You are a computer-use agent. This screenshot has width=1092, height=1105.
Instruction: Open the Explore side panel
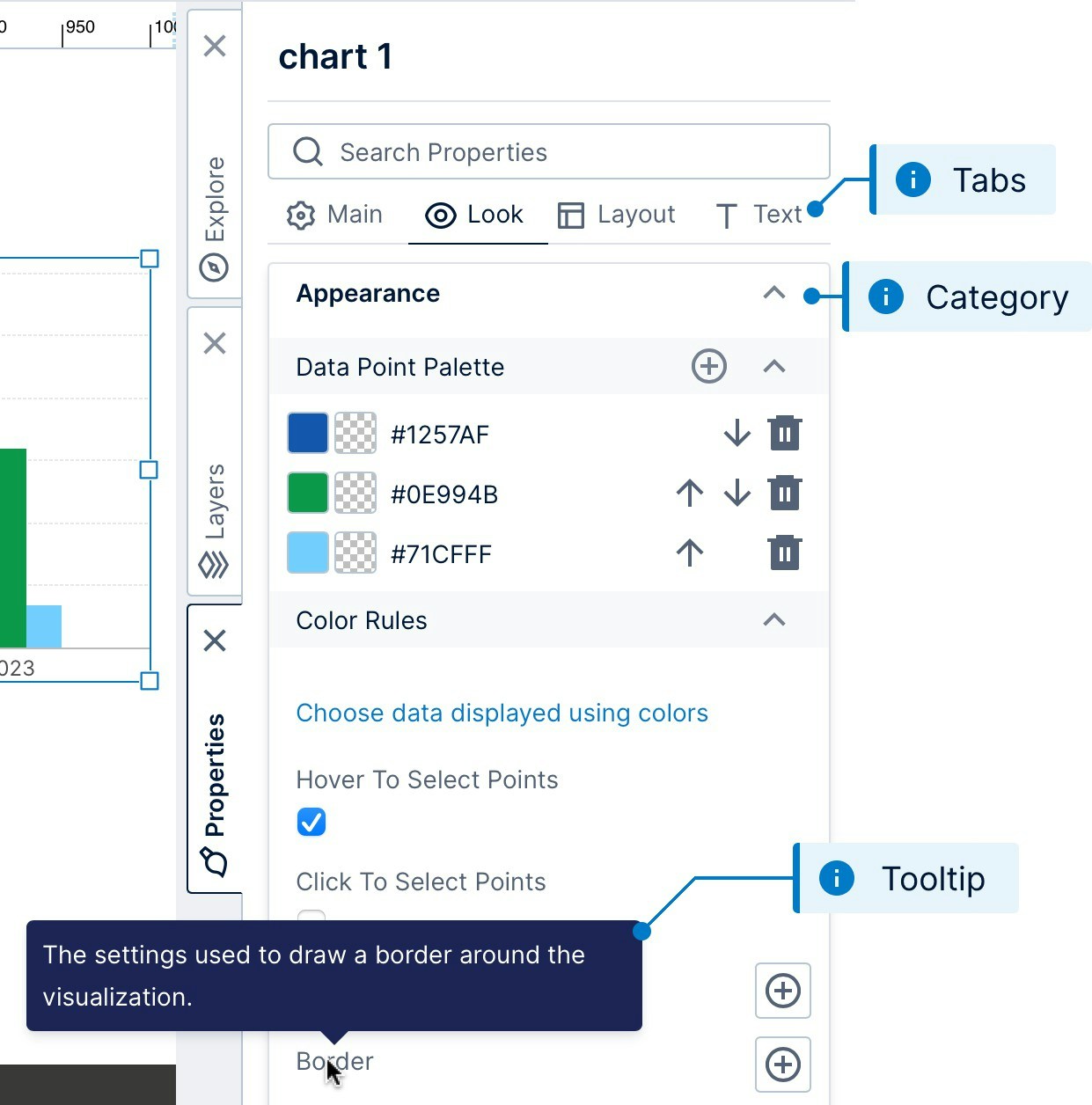coord(215,216)
